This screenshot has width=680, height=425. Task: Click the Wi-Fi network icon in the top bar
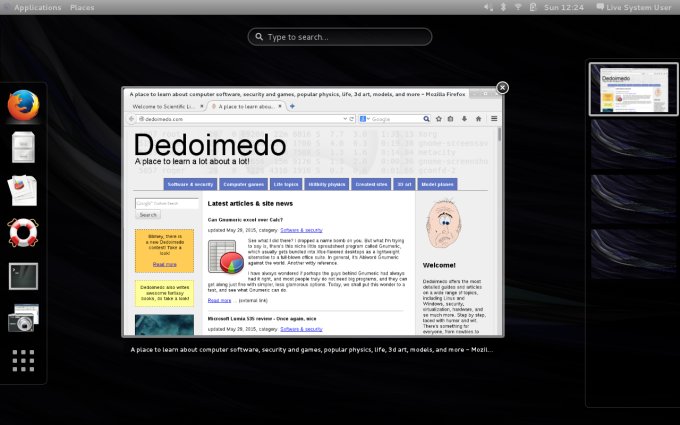coord(518,7)
